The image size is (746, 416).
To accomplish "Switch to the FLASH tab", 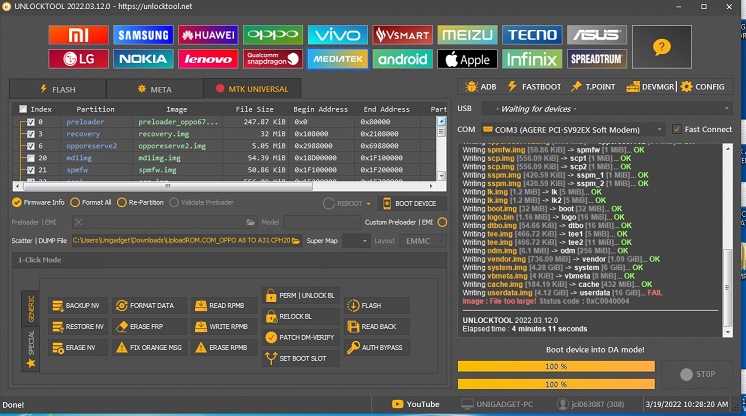I will point(58,89).
